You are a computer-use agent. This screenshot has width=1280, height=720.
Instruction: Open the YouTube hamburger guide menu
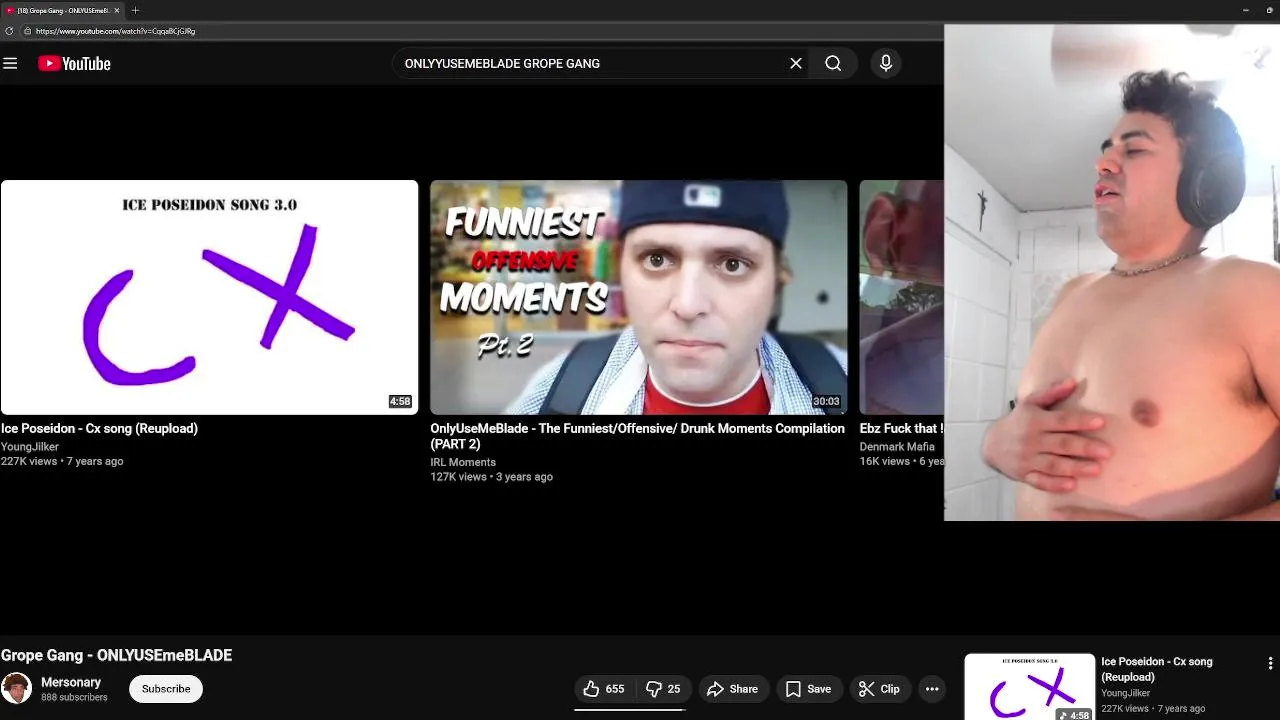coord(10,63)
